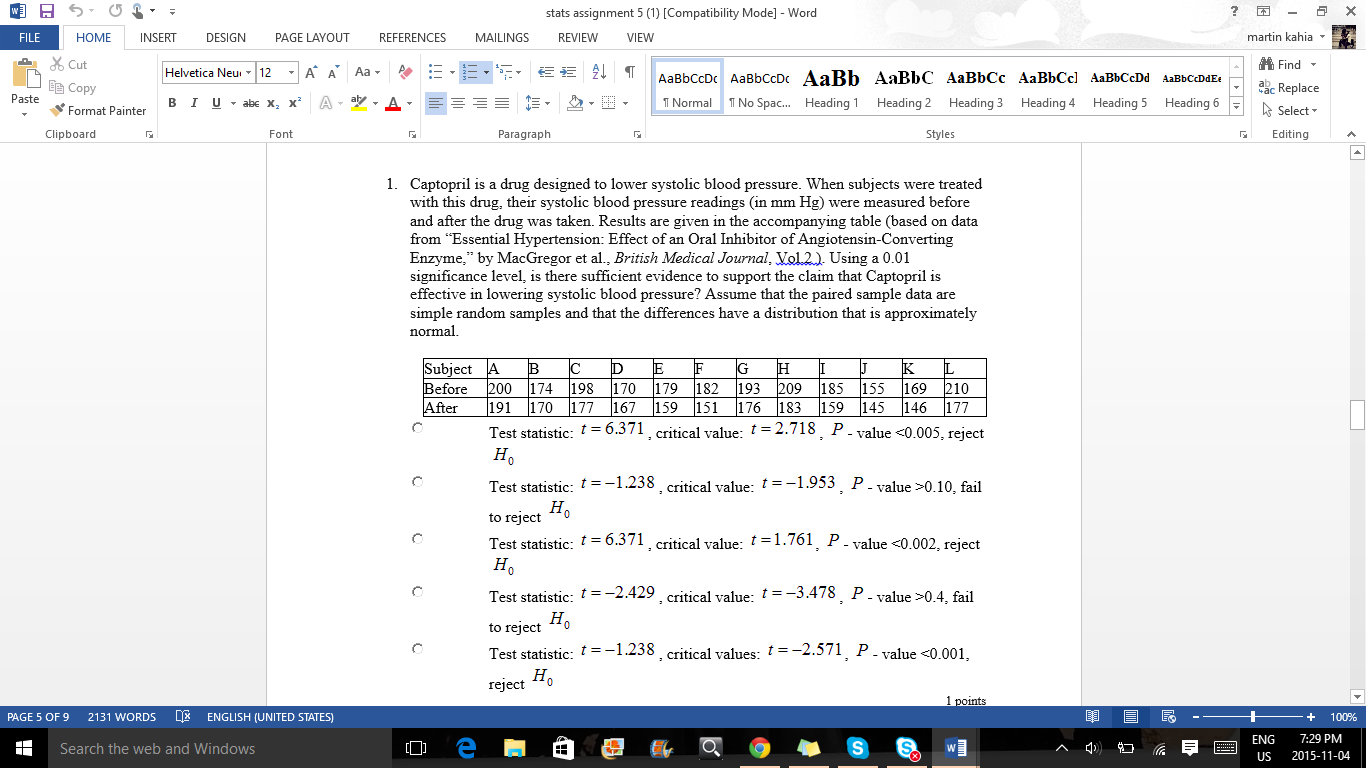The width and height of the screenshot is (1366, 768).
Task: Apply the No Spacing style
Action: click(x=759, y=88)
